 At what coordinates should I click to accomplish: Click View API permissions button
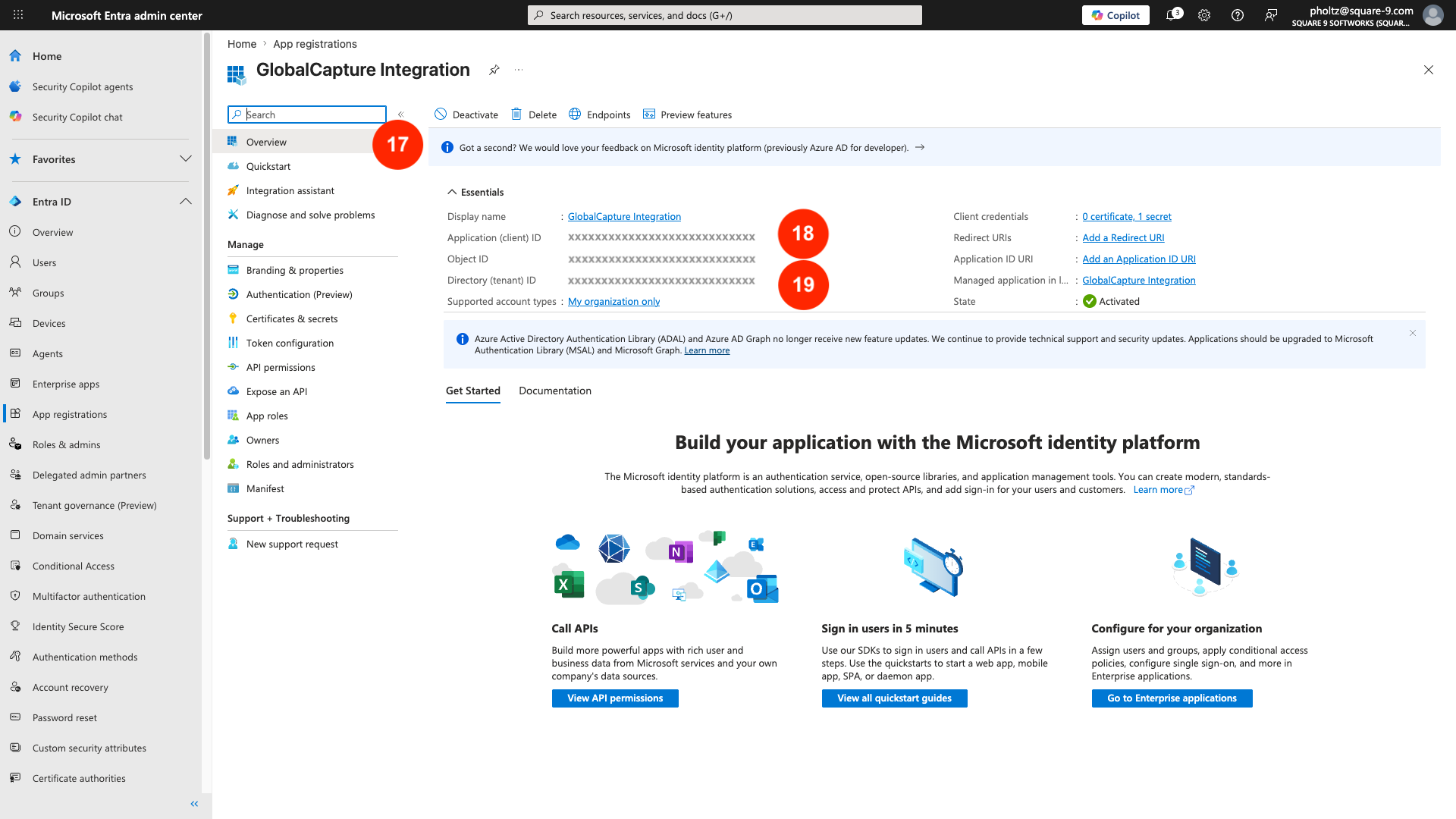(x=615, y=698)
